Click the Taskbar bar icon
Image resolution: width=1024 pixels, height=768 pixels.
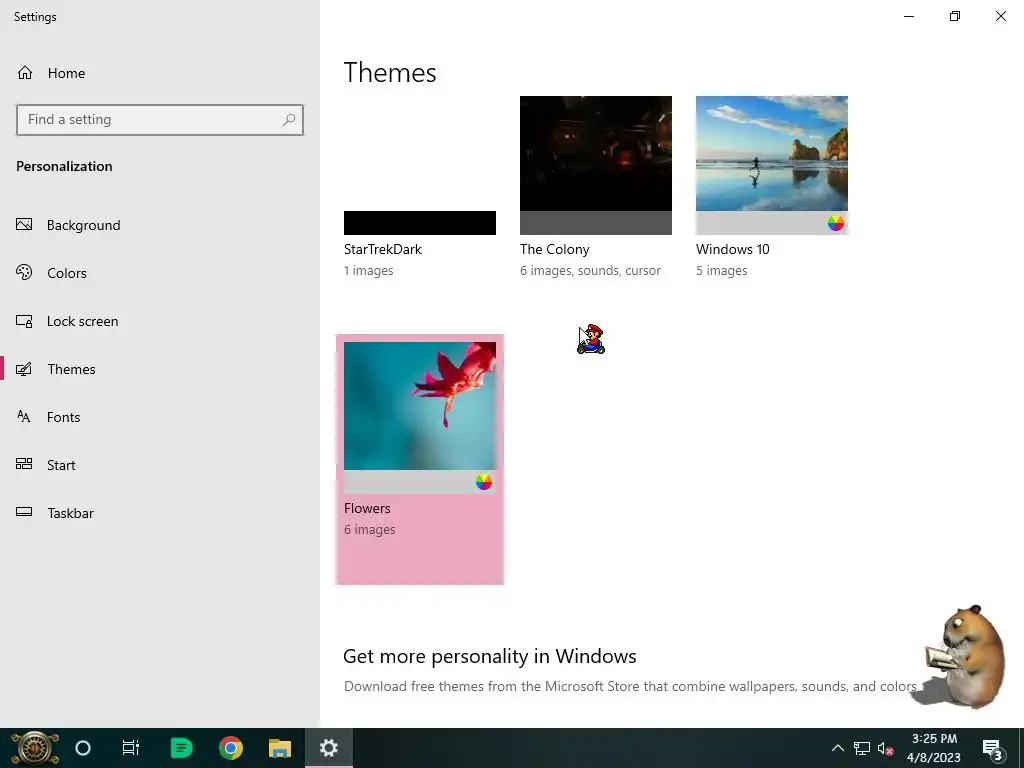(24, 512)
